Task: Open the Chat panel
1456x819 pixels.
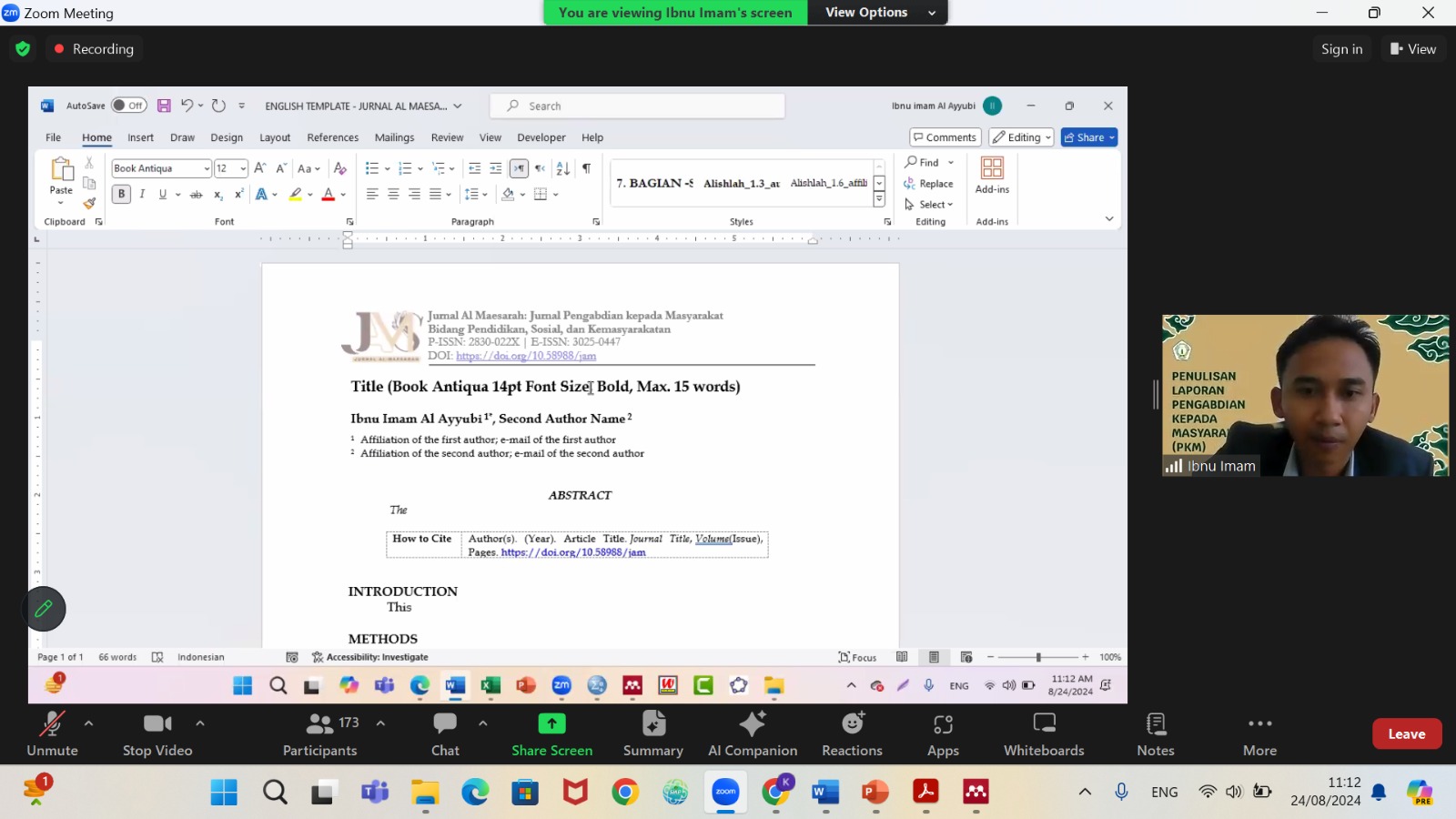Action: 445,733
